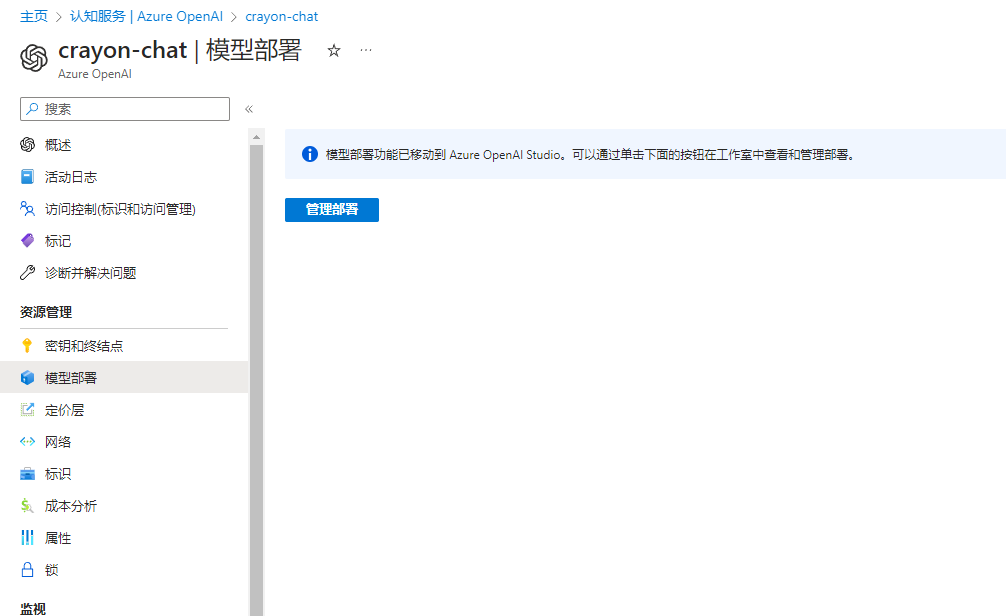Click the 属性 properties bars icon
1006x616 pixels.
[27, 538]
